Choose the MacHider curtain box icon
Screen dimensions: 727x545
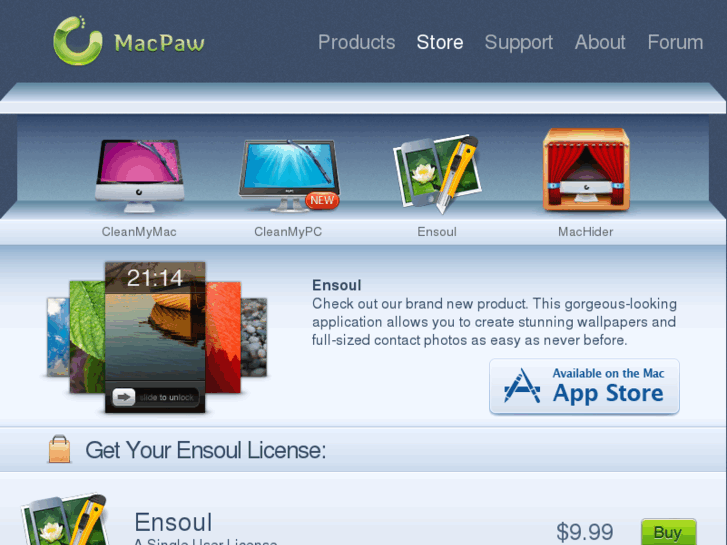[587, 169]
